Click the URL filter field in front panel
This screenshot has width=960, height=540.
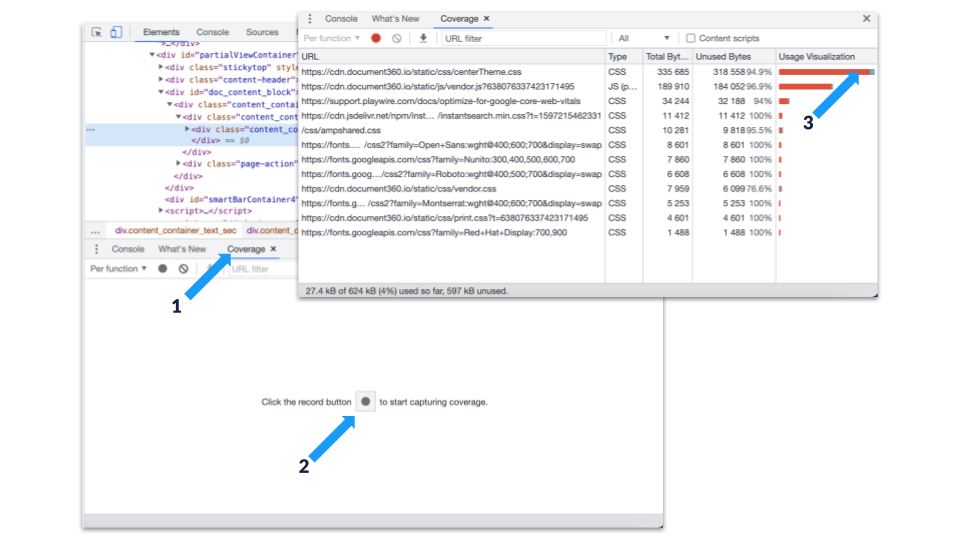(x=523, y=38)
